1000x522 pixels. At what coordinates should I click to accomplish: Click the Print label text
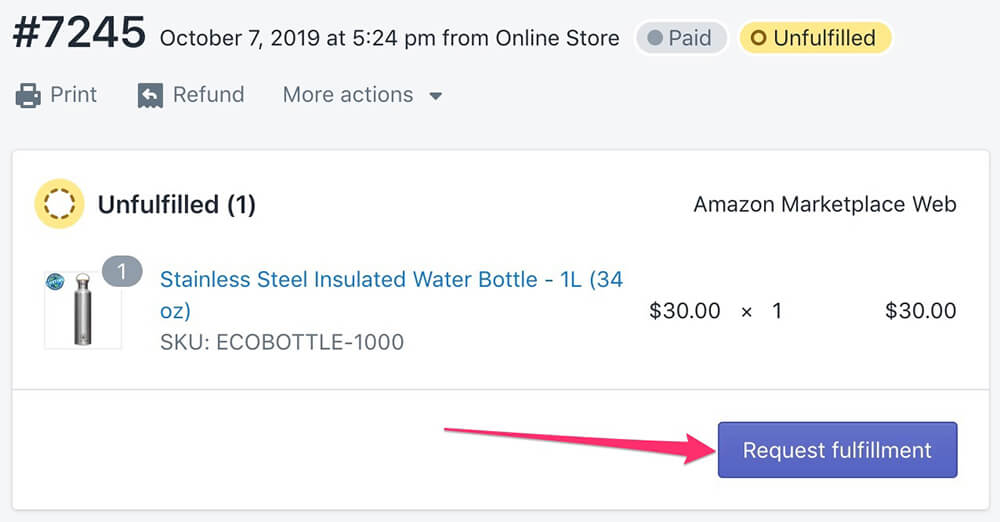tap(74, 95)
